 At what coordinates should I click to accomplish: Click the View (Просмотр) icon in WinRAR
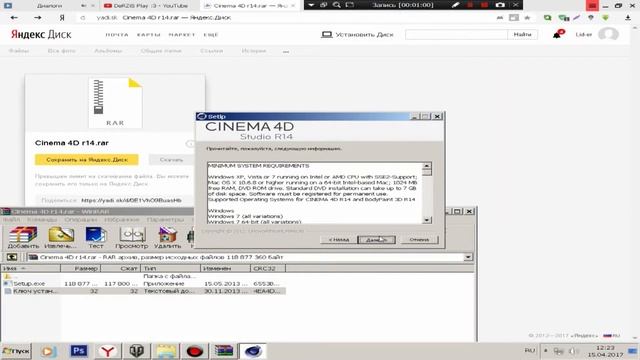131,238
